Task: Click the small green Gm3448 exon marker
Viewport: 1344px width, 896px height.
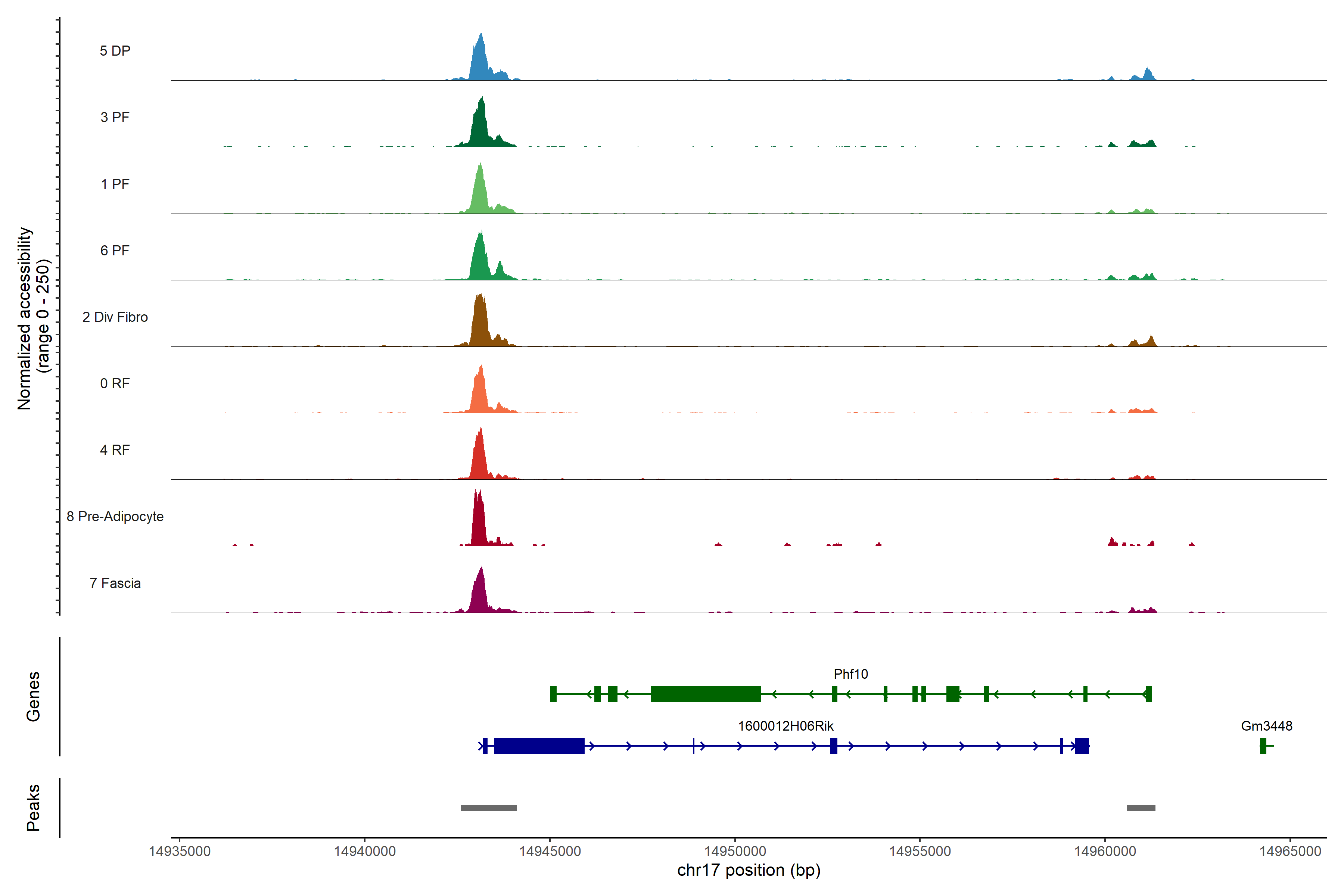Action: point(1263,746)
